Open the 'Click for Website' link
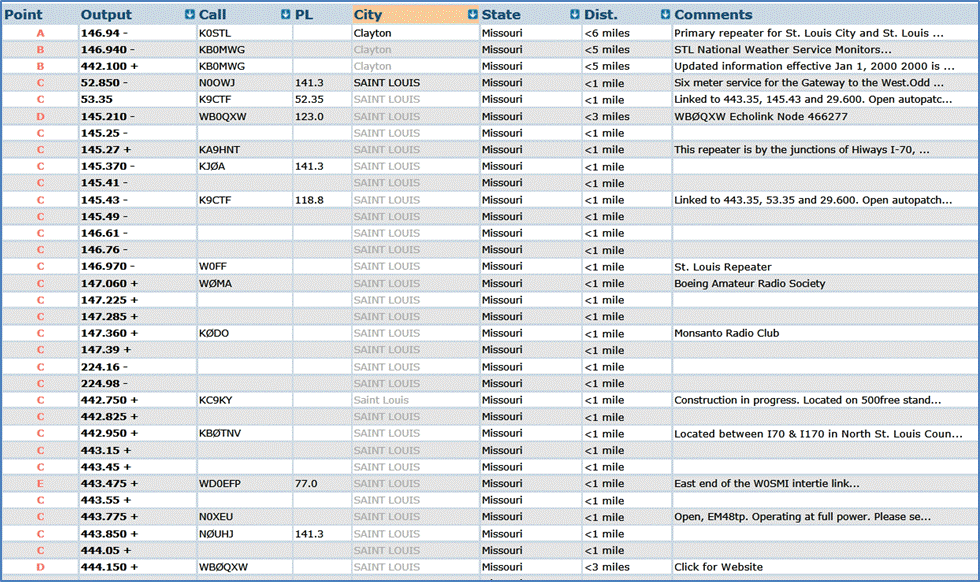Image resolution: width=980 pixels, height=582 pixels. (x=718, y=567)
